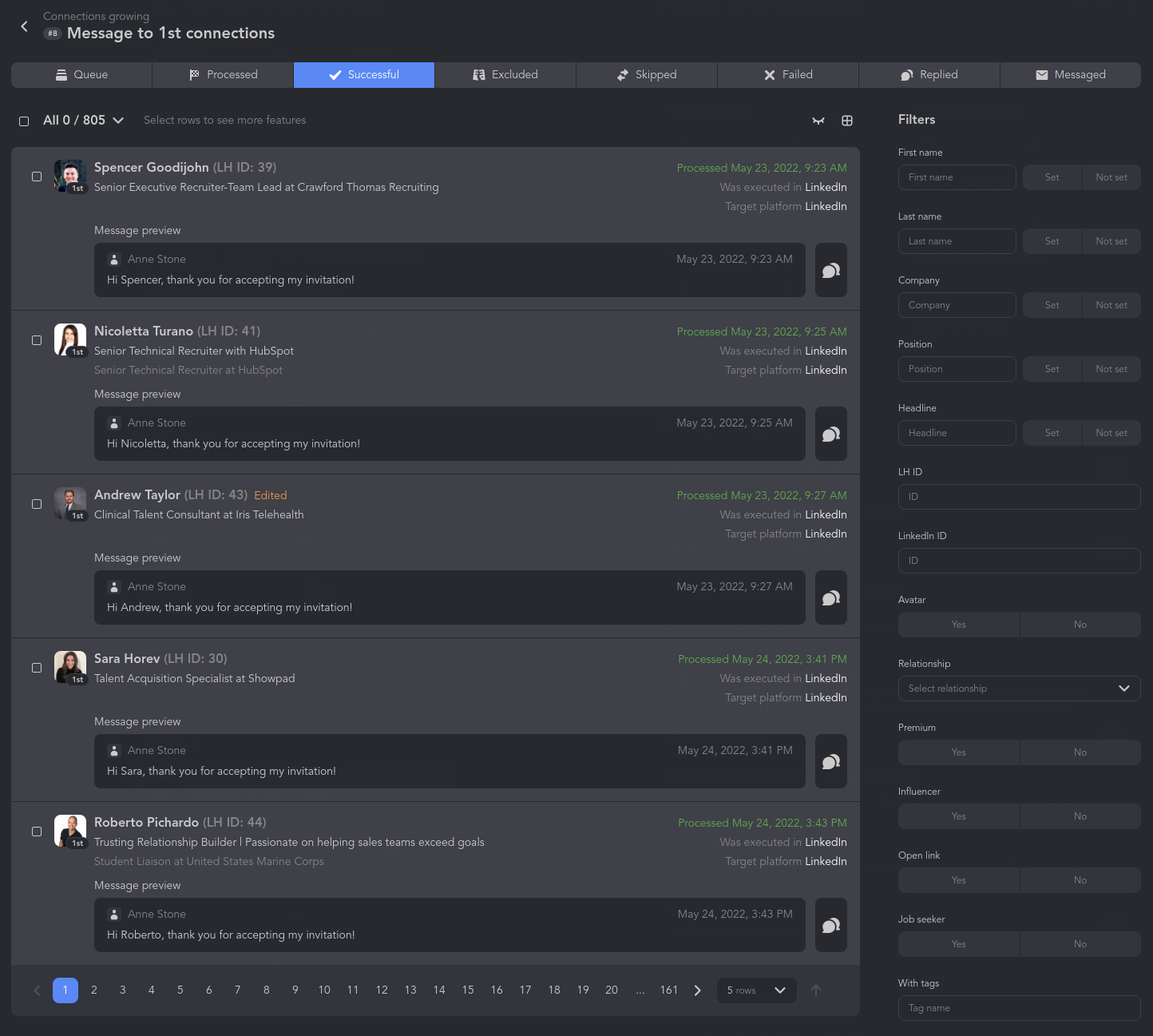The image size is (1153, 1036).
Task: Click the sender icon in Spencer's message preview
Action: (x=114, y=260)
